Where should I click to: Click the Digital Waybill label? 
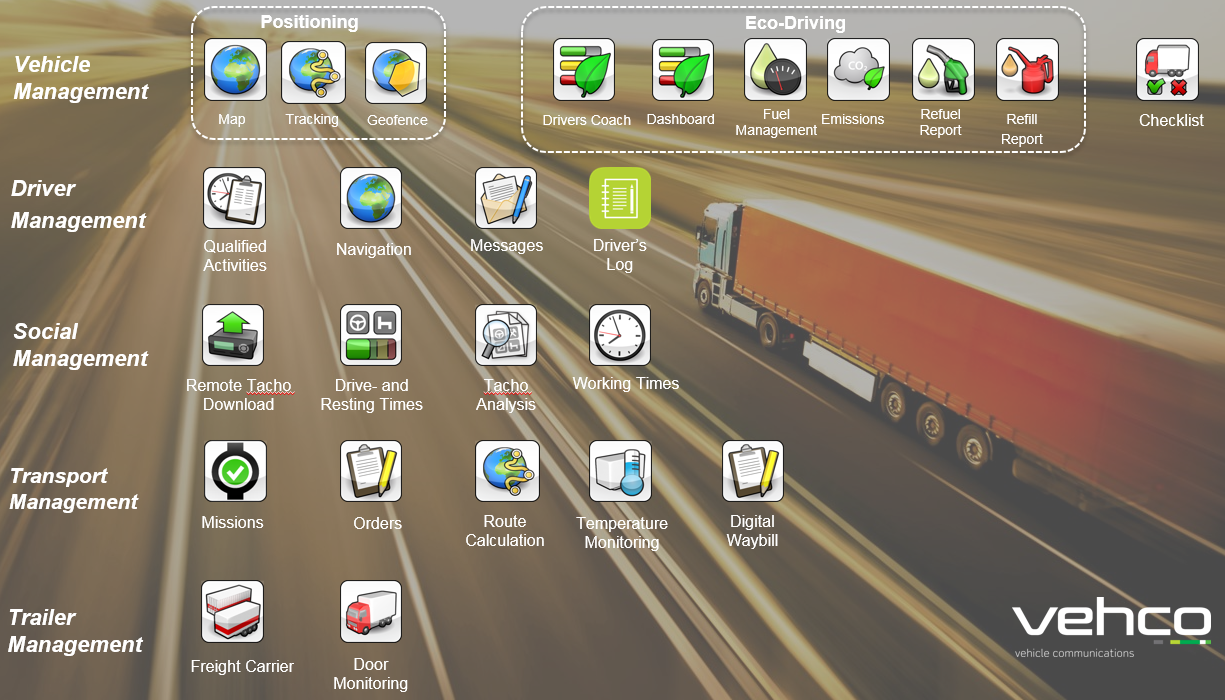(x=752, y=531)
